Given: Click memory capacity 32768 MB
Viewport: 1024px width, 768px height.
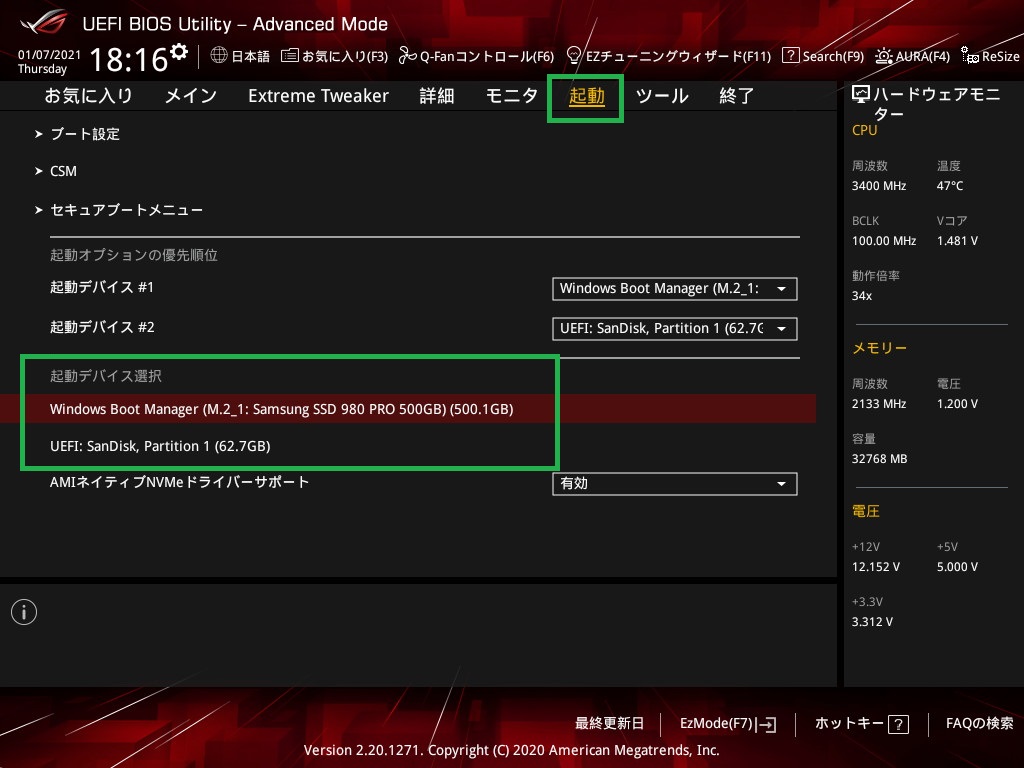Looking at the screenshot, I should pyautogui.click(x=879, y=459).
